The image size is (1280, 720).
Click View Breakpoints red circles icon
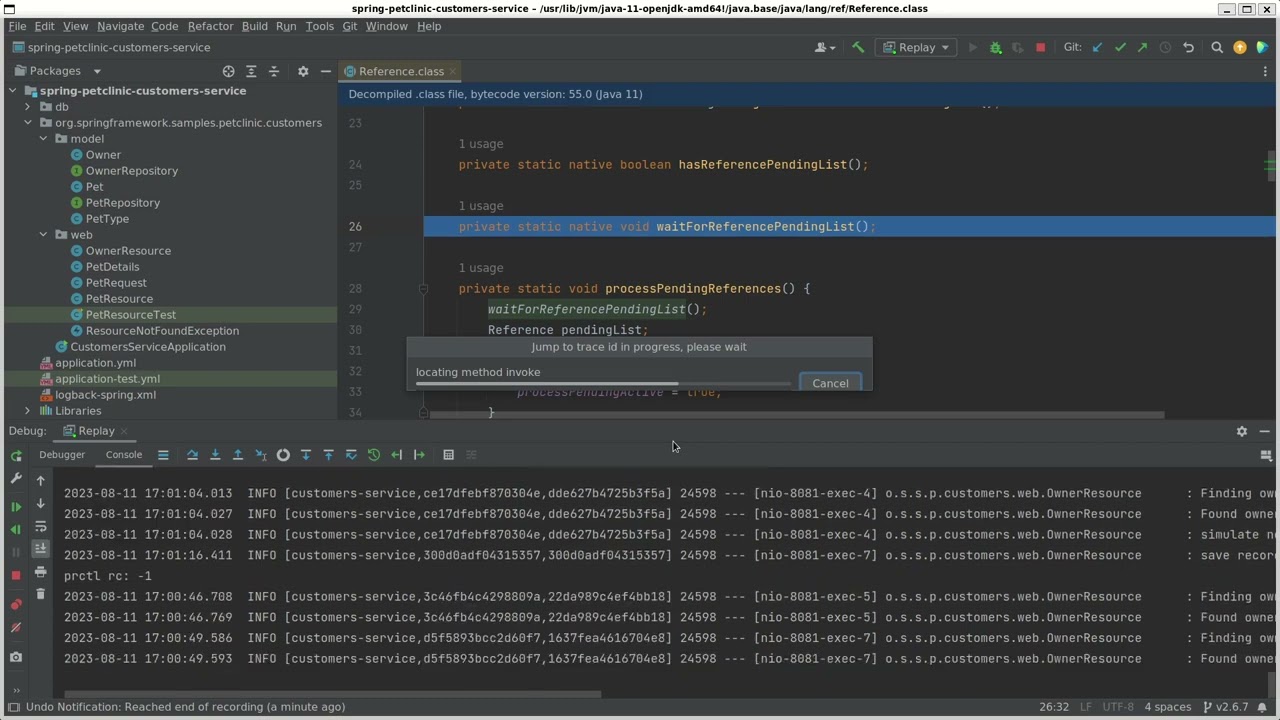click(16, 604)
